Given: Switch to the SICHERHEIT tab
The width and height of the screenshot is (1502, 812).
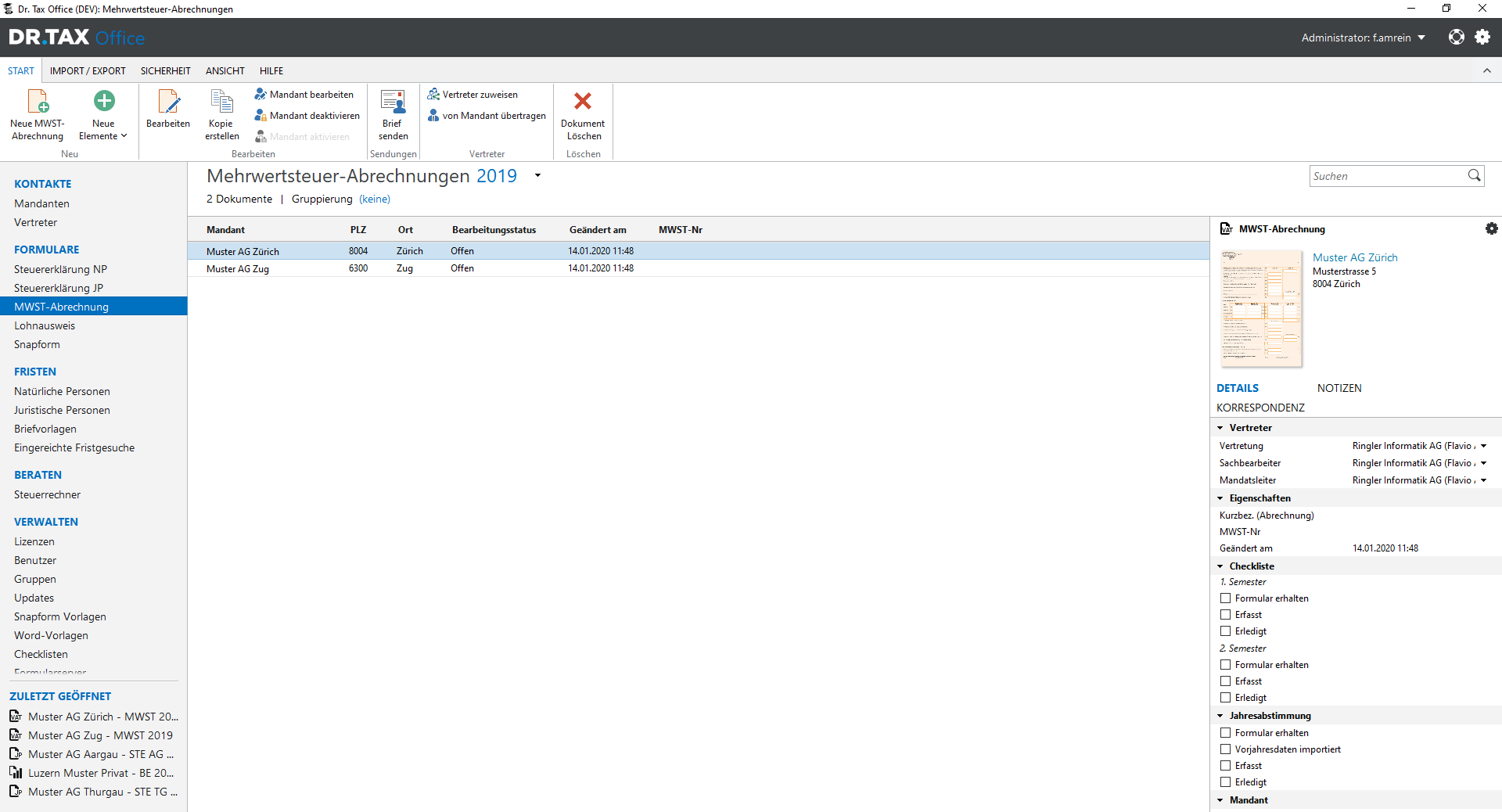Looking at the screenshot, I should coord(166,71).
